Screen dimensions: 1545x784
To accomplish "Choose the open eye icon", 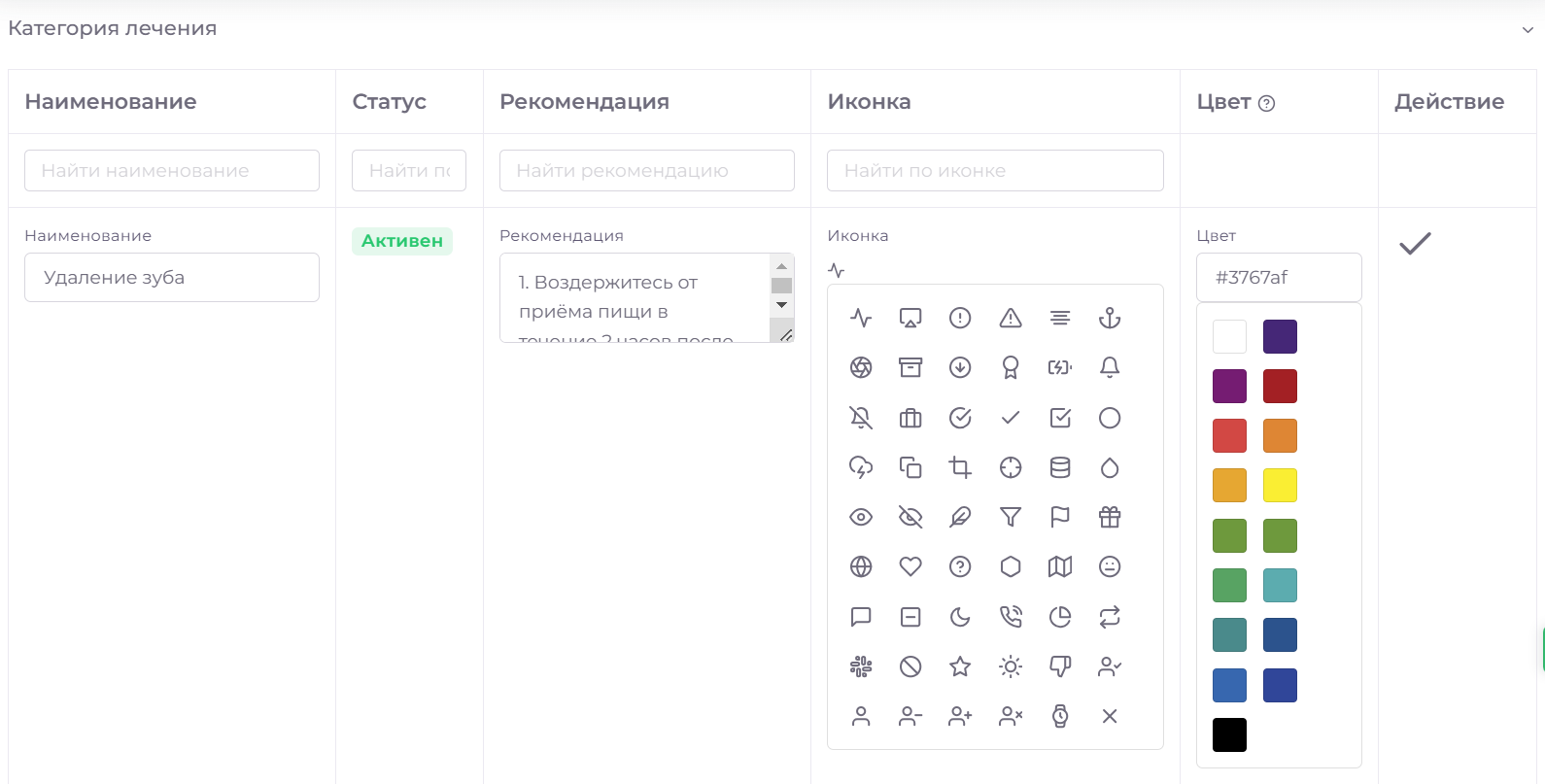I will click(861, 517).
